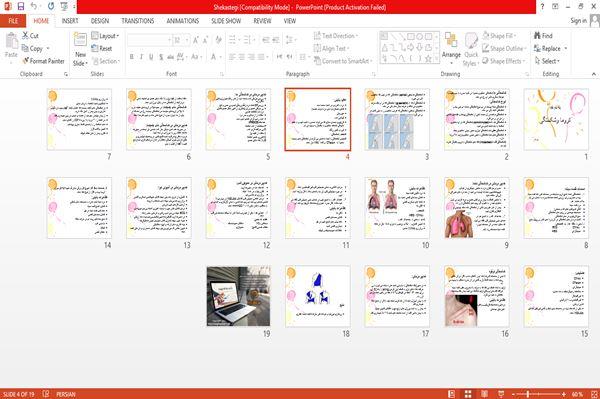This screenshot has width=600, height=399.
Task: Click the Find binoculars icon
Action: click(537, 36)
